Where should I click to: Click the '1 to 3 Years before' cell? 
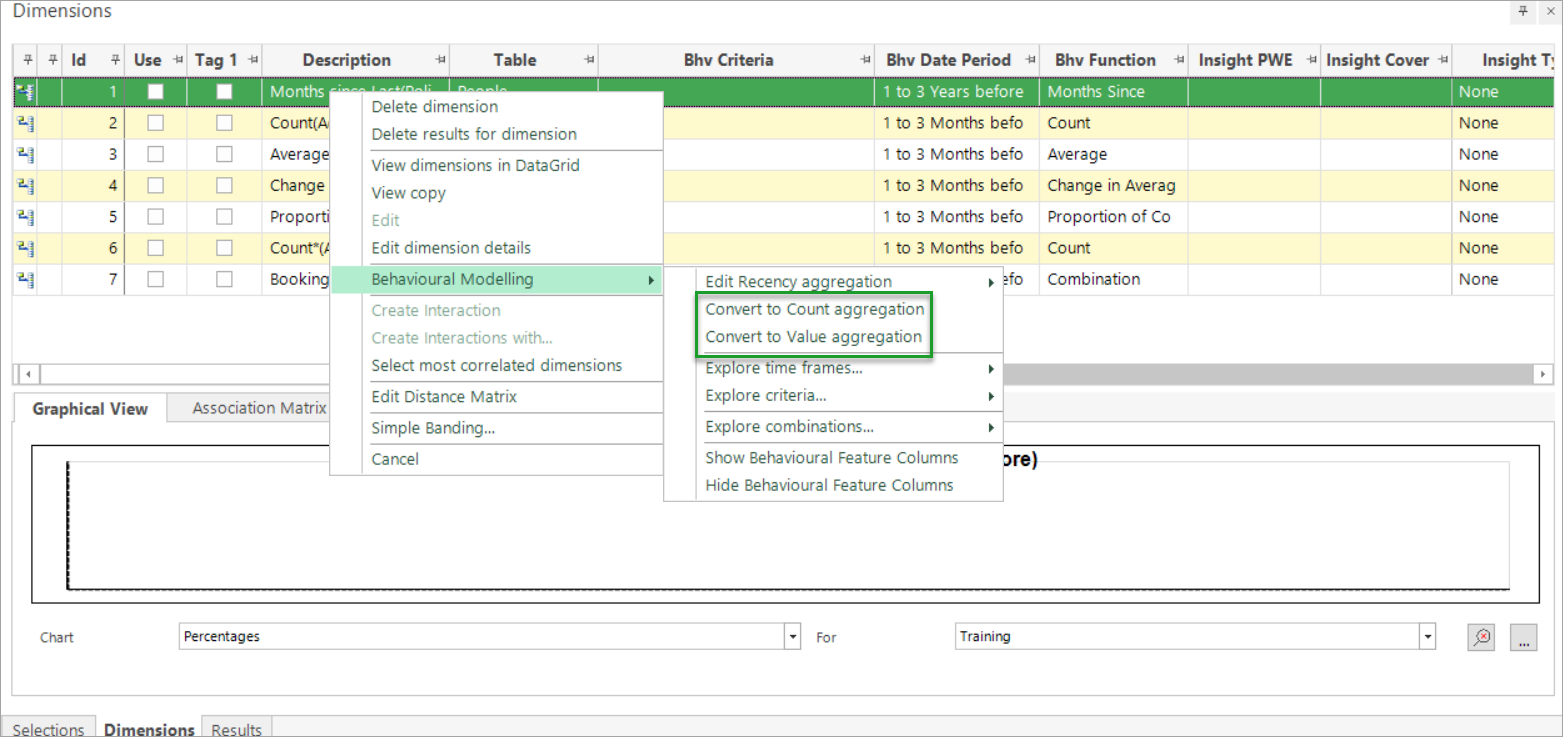tap(957, 92)
